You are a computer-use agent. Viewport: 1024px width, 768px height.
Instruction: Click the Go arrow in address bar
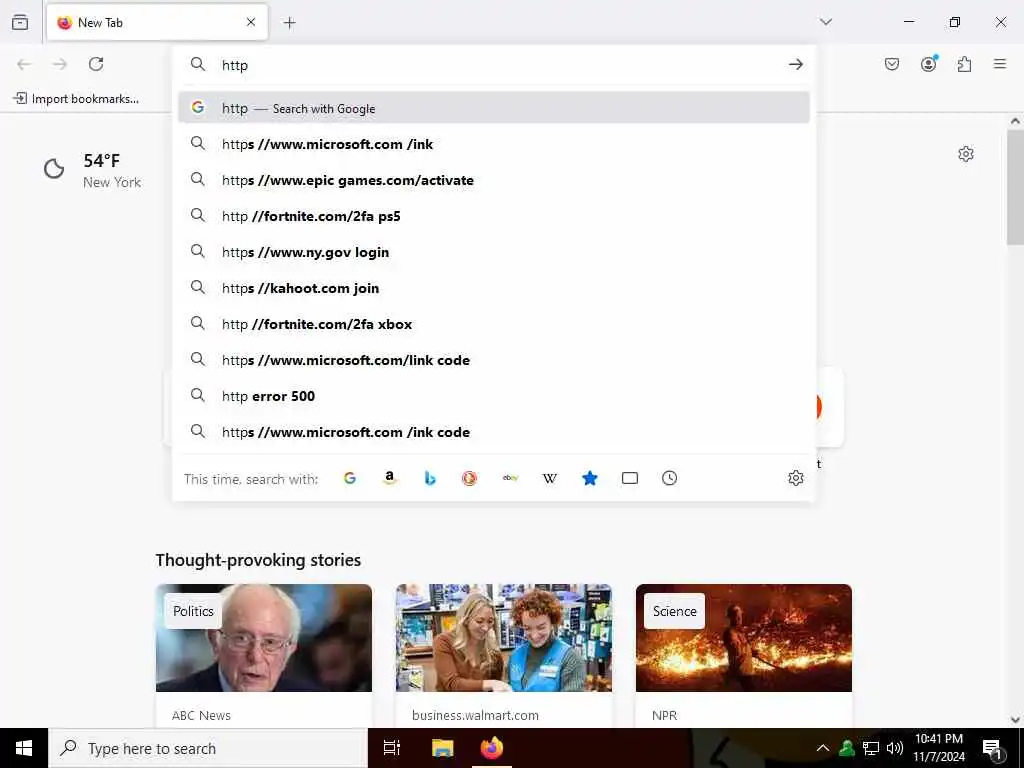click(x=795, y=64)
